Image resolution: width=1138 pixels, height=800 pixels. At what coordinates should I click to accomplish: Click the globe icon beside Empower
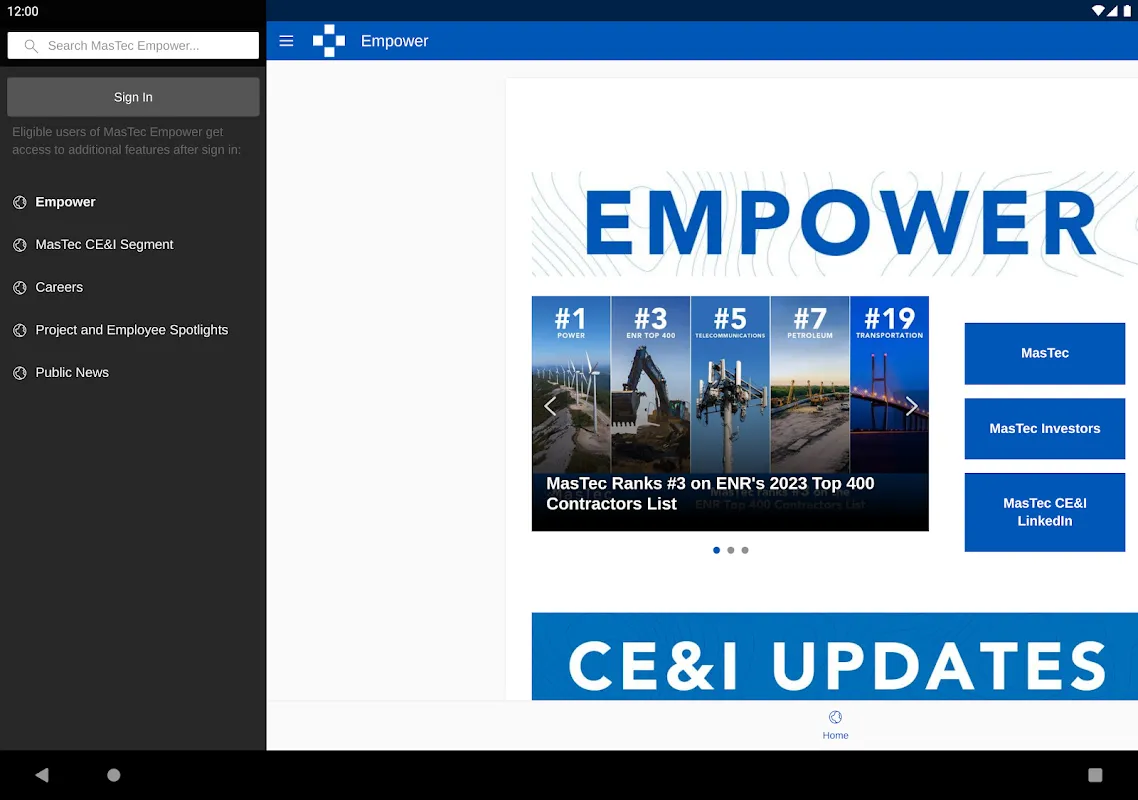[x=20, y=202]
